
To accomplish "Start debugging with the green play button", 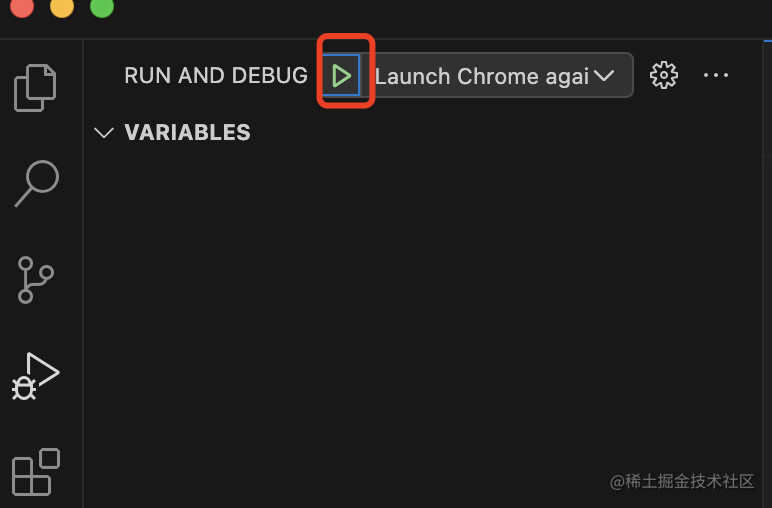I will pos(341,76).
